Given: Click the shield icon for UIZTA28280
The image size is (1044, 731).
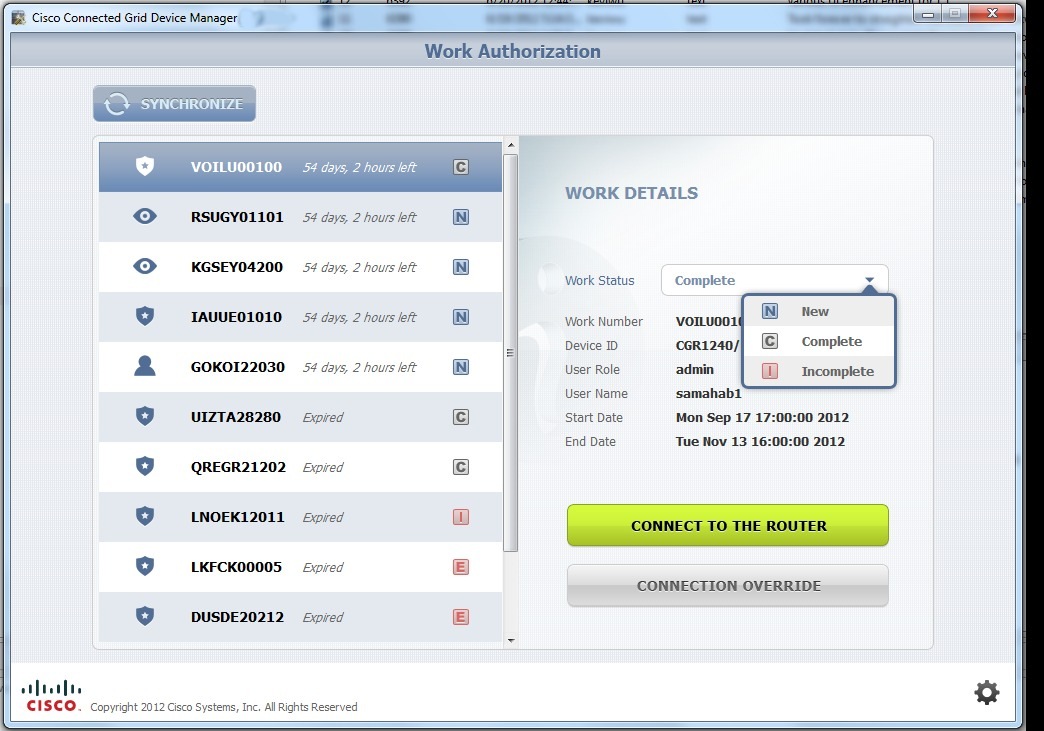Looking at the screenshot, I should click(144, 417).
